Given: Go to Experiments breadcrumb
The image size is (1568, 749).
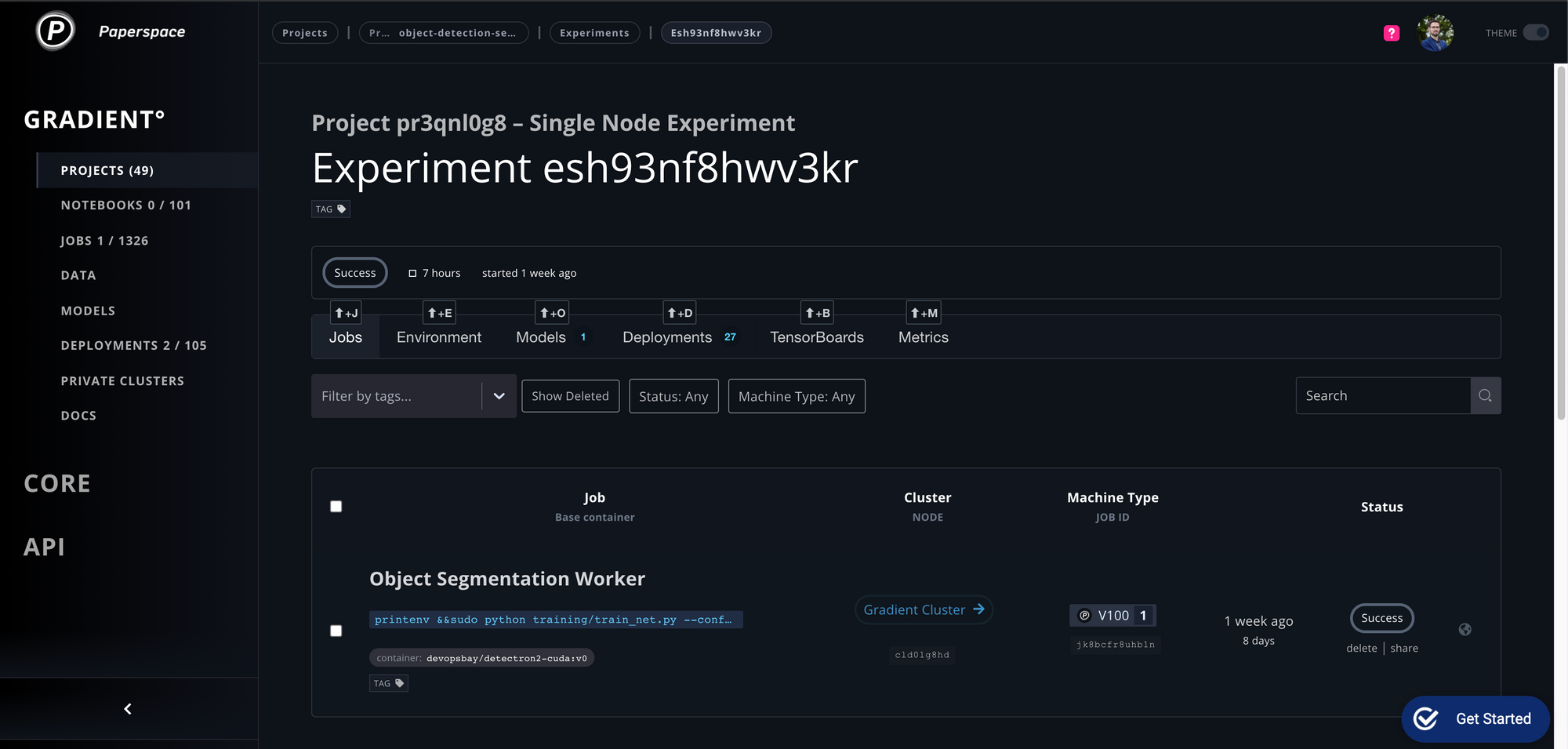Looking at the screenshot, I should (594, 33).
